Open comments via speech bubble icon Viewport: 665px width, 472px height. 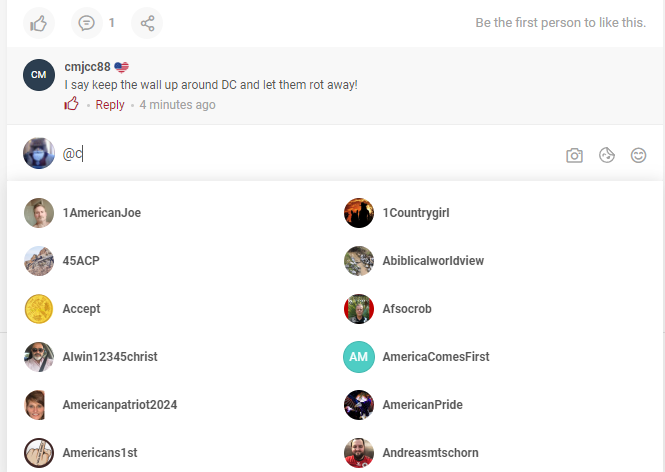pyautogui.click(x=87, y=23)
